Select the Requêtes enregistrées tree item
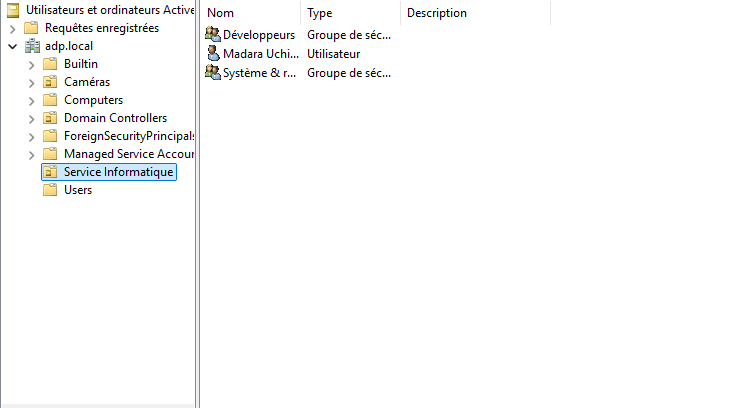Image resolution: width=751 pixels, height=408 pixels. tap(102, 28)
